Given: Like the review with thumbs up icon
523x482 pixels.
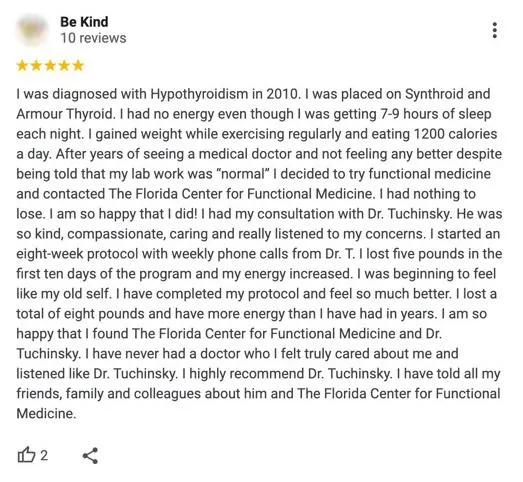Looking at the screenshot, I should (x=26, y=455).
